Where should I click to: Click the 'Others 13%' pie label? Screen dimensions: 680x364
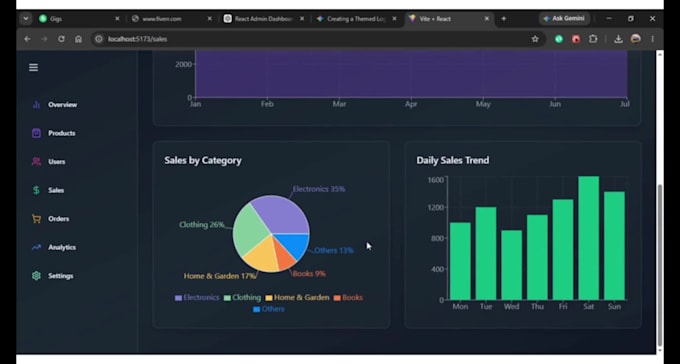(x=333, y=250)
